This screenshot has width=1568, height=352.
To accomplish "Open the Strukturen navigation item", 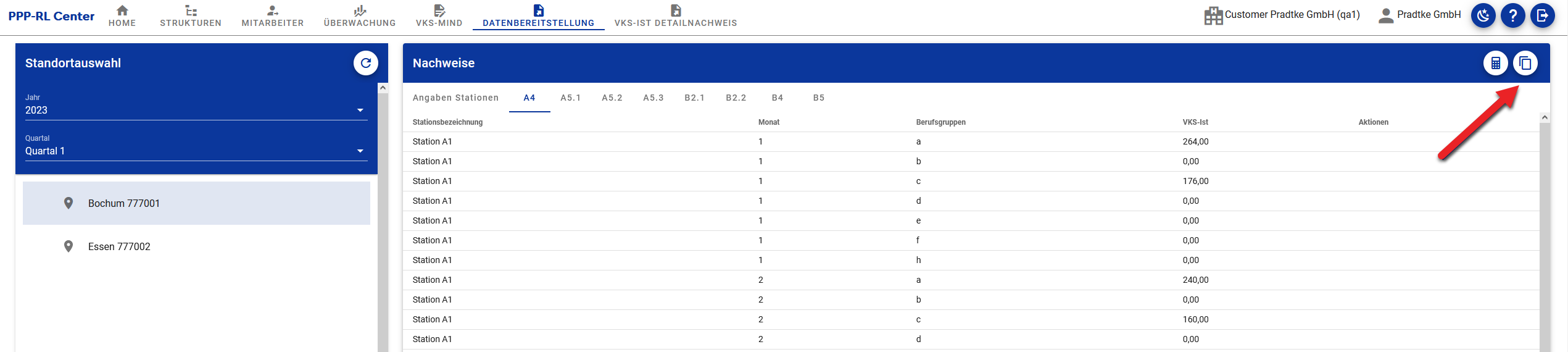I will [191, 16].
